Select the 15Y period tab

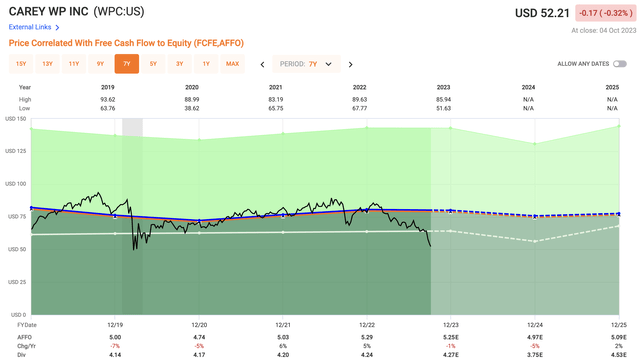tap(21, 64)
